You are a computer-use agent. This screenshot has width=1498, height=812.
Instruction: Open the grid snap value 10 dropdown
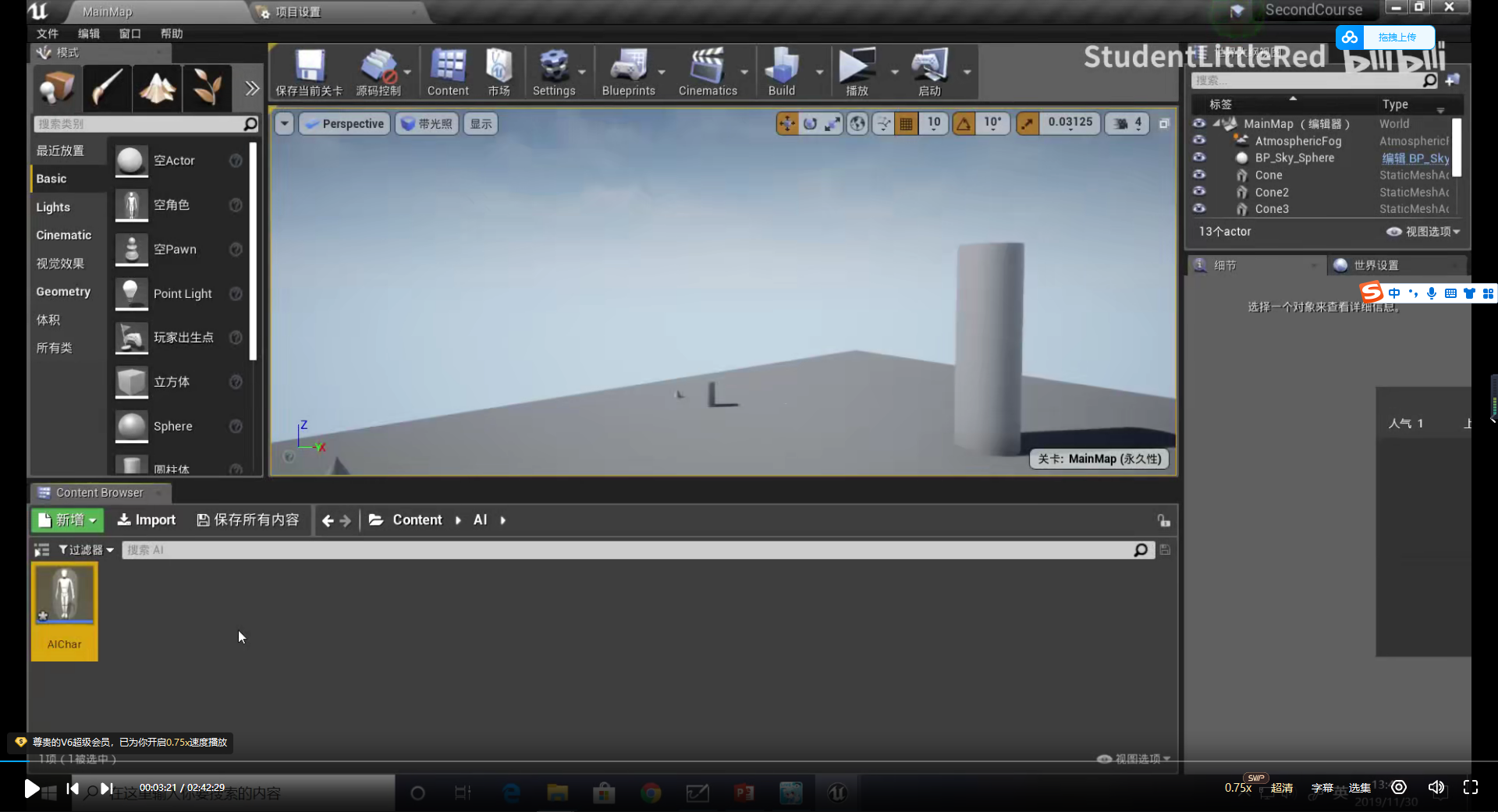click(934, 123)
